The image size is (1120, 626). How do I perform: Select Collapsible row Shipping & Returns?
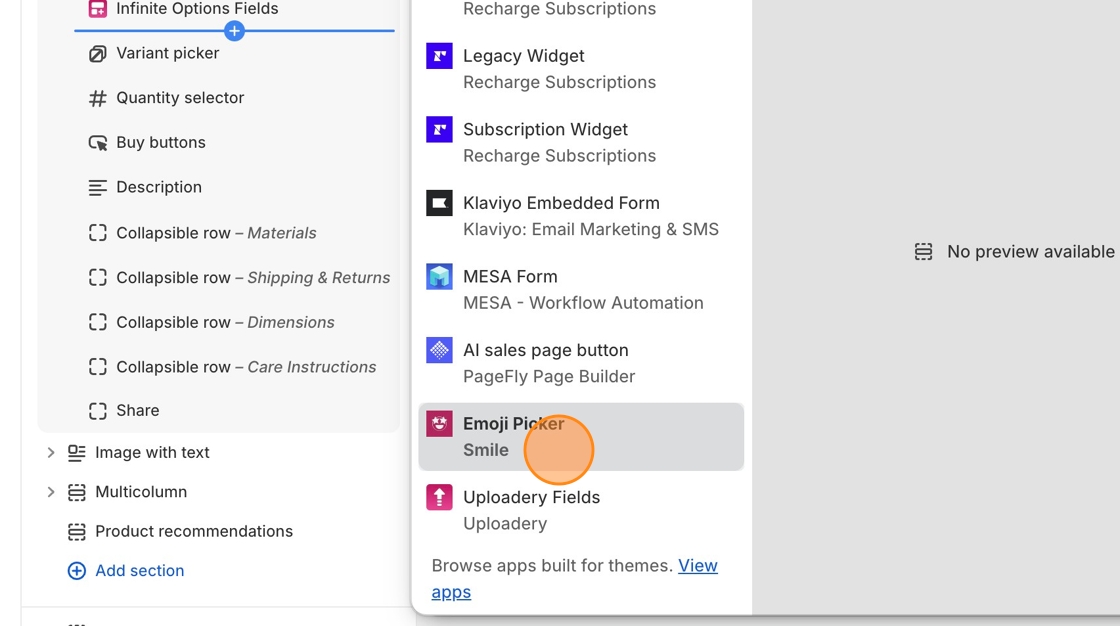[x=252, y=278]
